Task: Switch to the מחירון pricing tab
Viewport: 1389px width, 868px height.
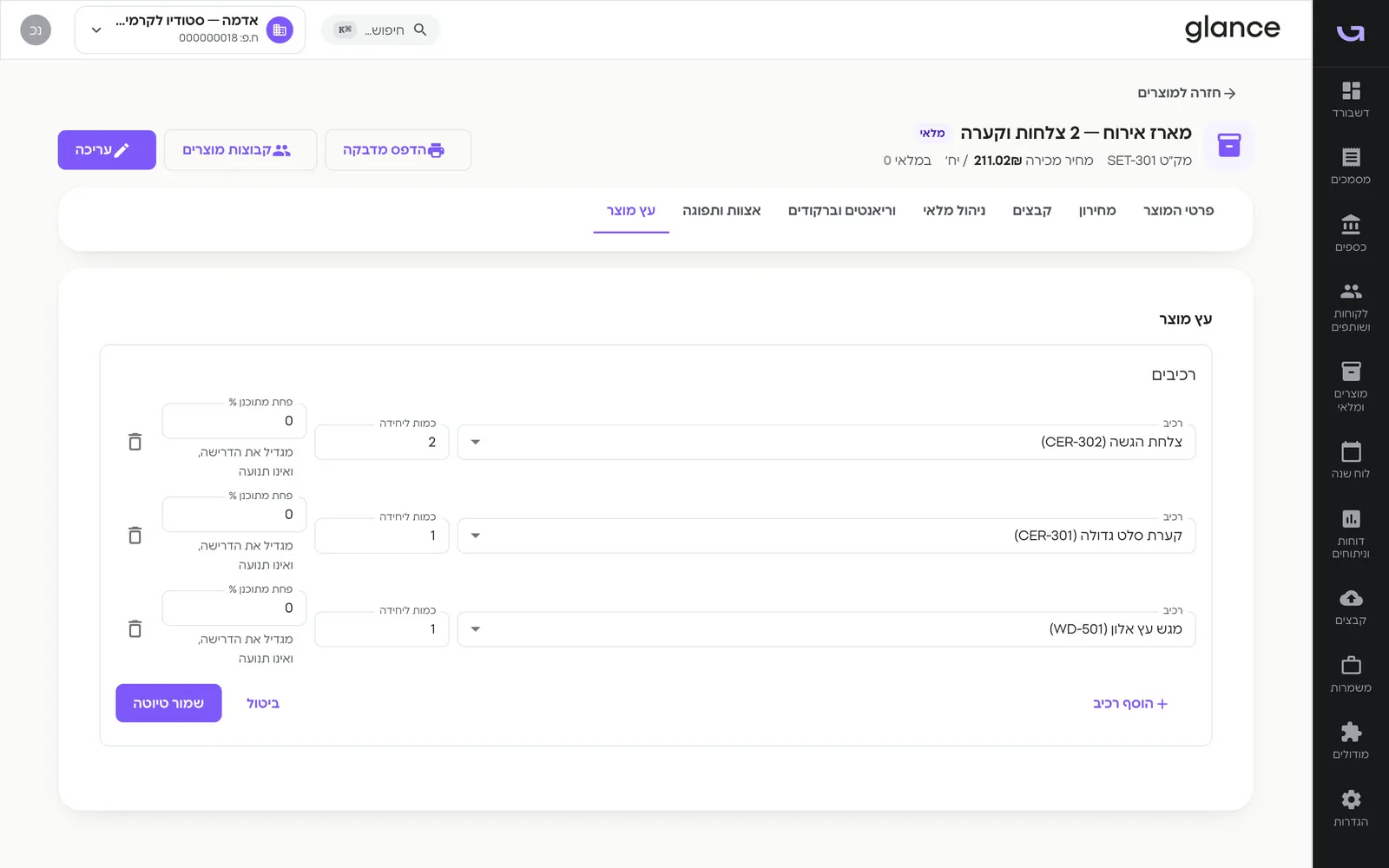Action: (1097, 211)
